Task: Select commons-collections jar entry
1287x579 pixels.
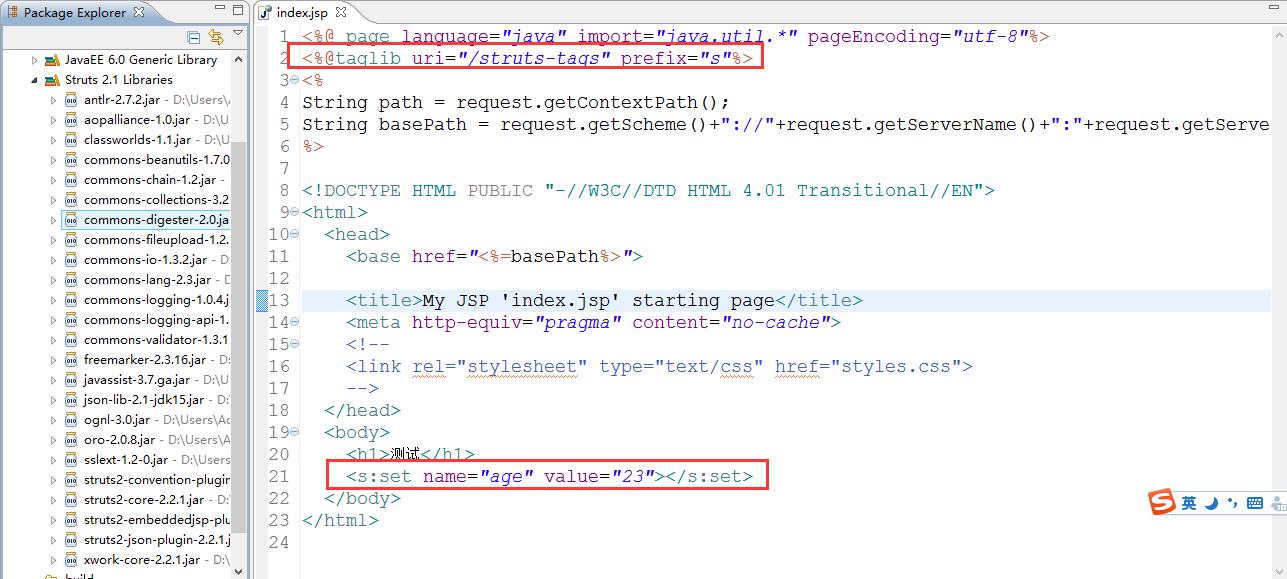Action: click(156, 200)
